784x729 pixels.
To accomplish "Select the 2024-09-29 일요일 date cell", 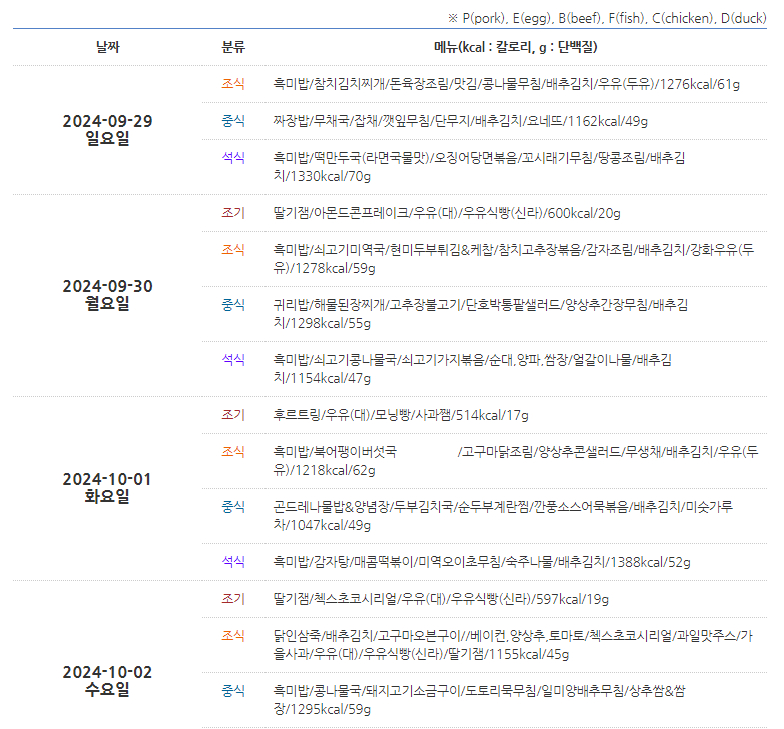I will 106,130.
